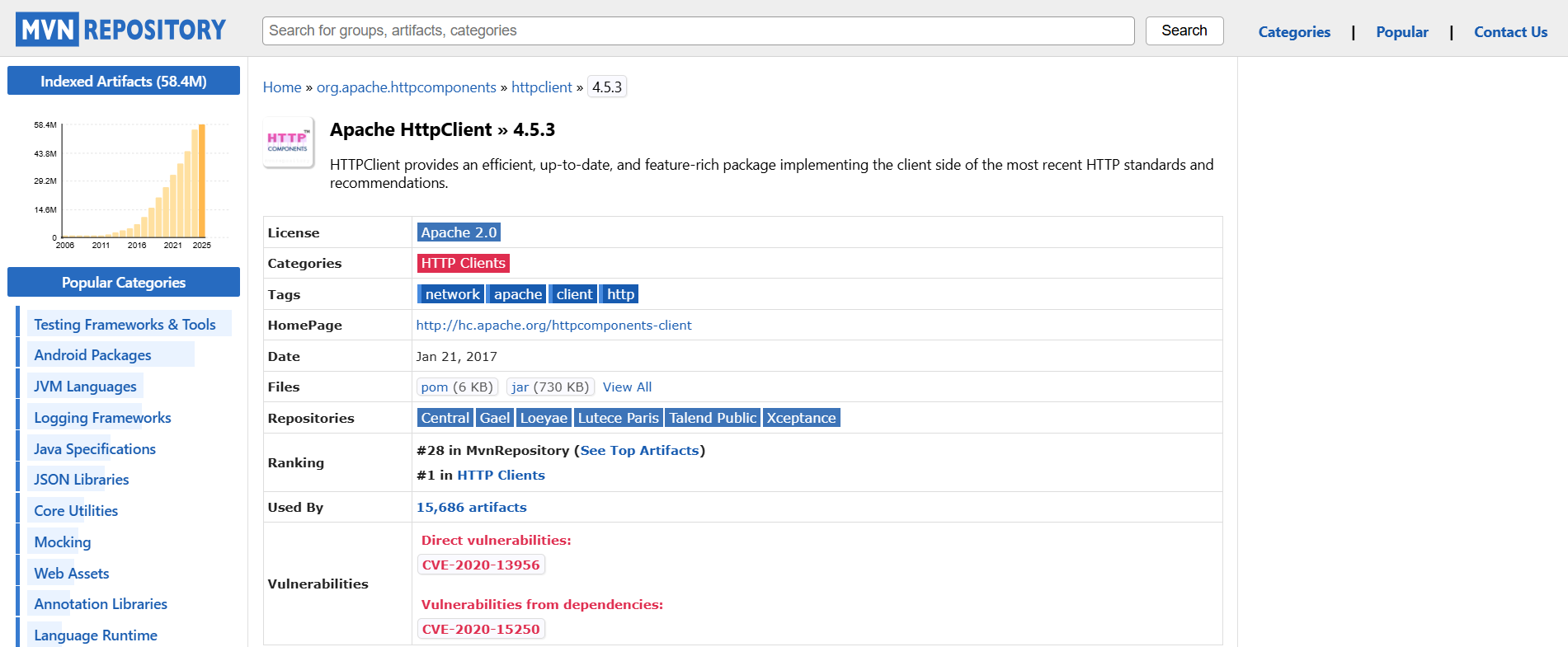The width and height of the screenshot is (1568, 647).
Task: Select the red HTTP Clients category badge
Action: coord(463,263)
